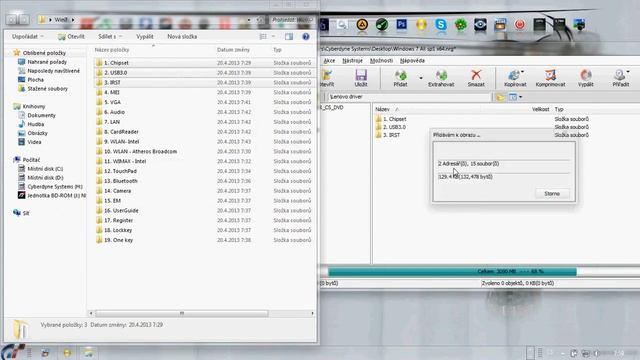The image size is (640, 360).
Task: Select 1. Chipset folder in PowerISO list
Action: [x=391, y=119]
